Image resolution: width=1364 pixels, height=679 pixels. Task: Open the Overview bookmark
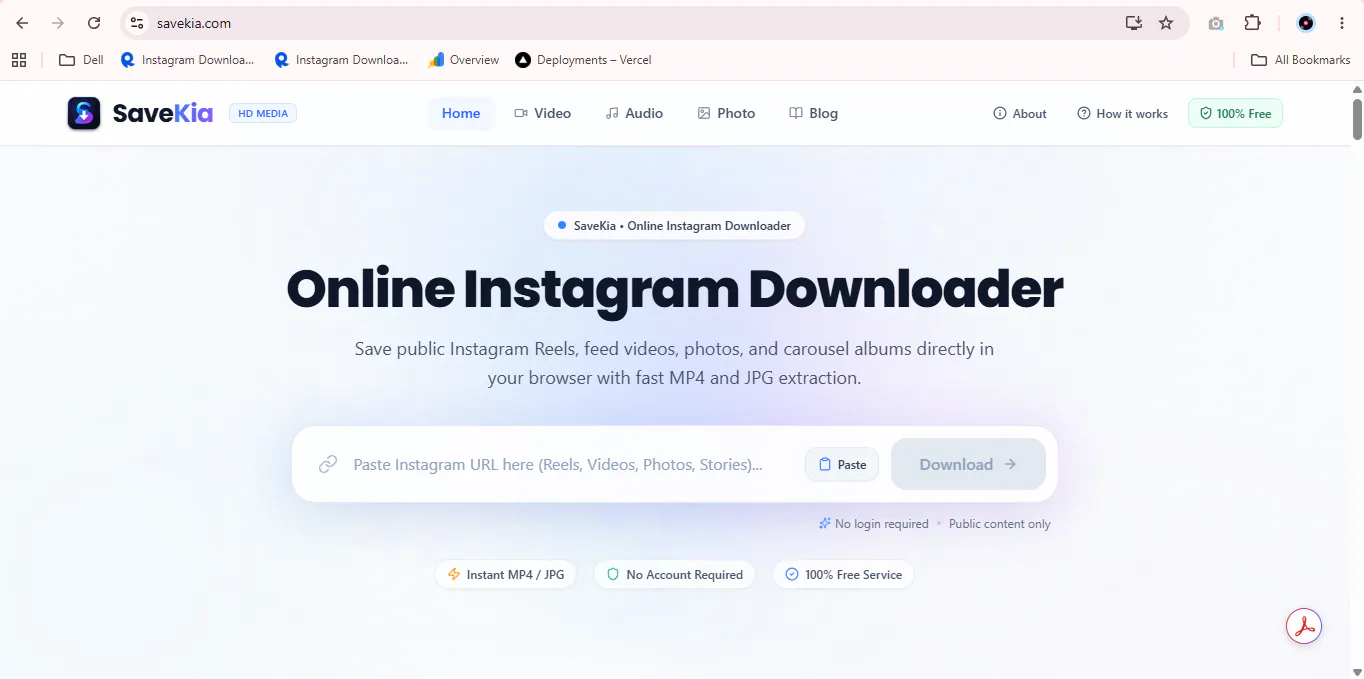(464, 60)
